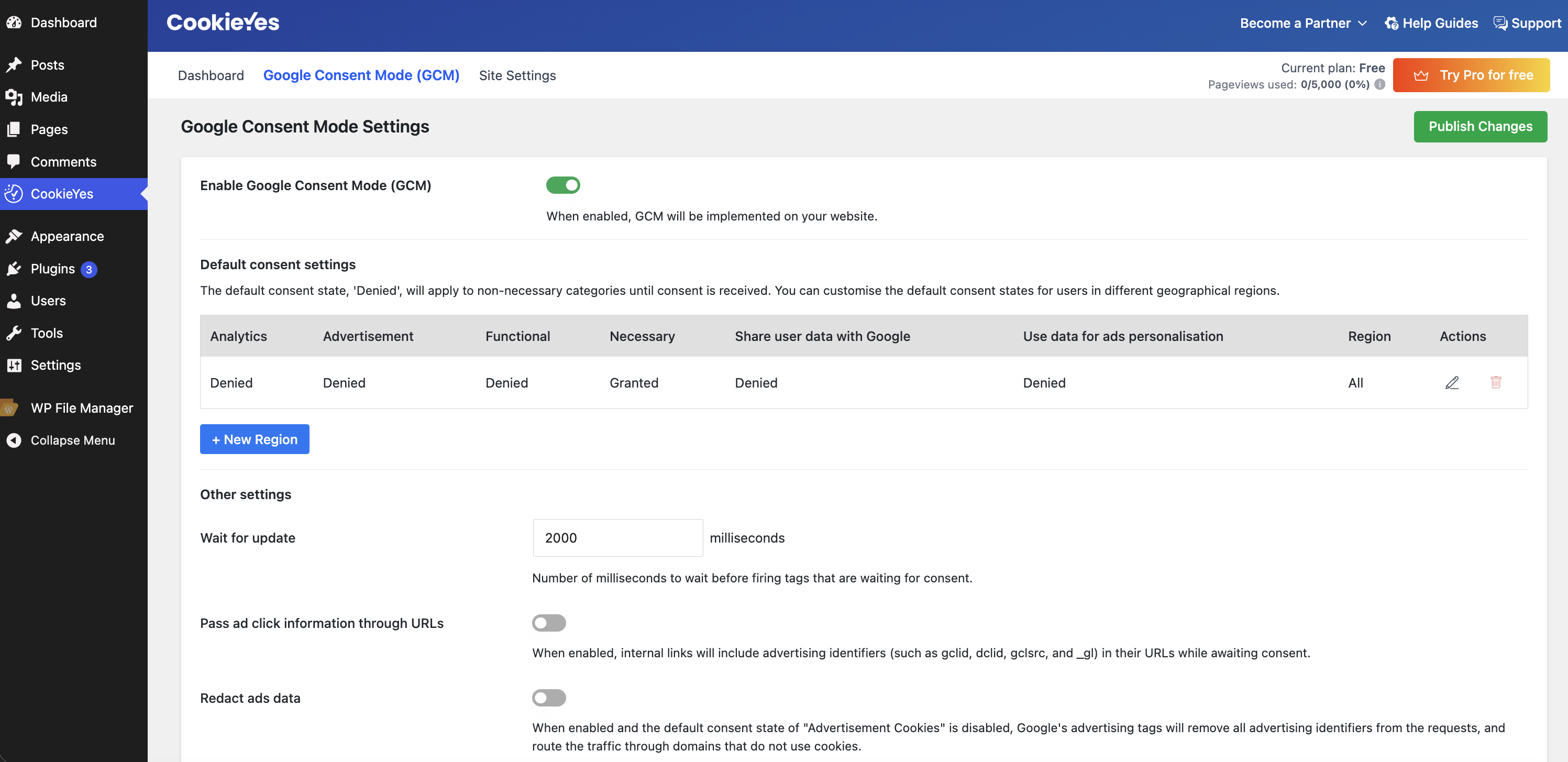Click the Wait for update milliseconds field
The height and width of the screenshot is (762, 1568).
coord(618,537)
